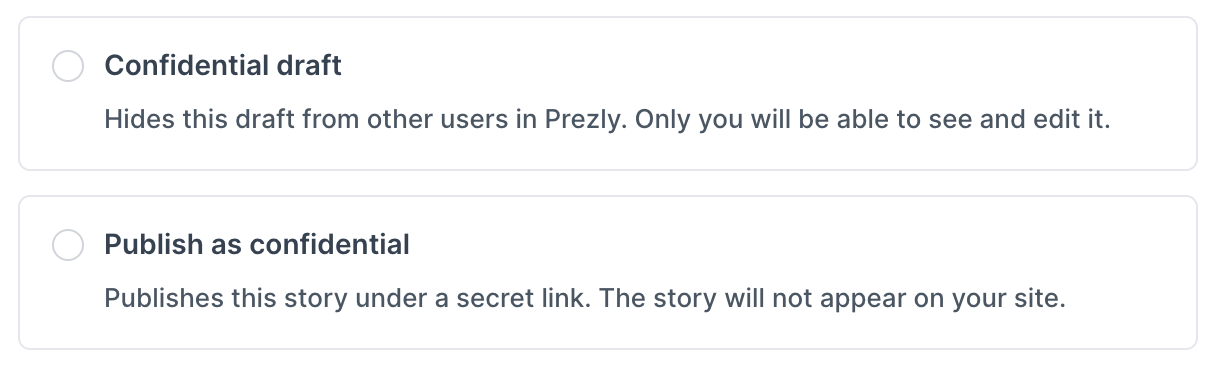Choose the Publish as confidential option card
The height and width of the screenshot is (370, 1222).
608,272
